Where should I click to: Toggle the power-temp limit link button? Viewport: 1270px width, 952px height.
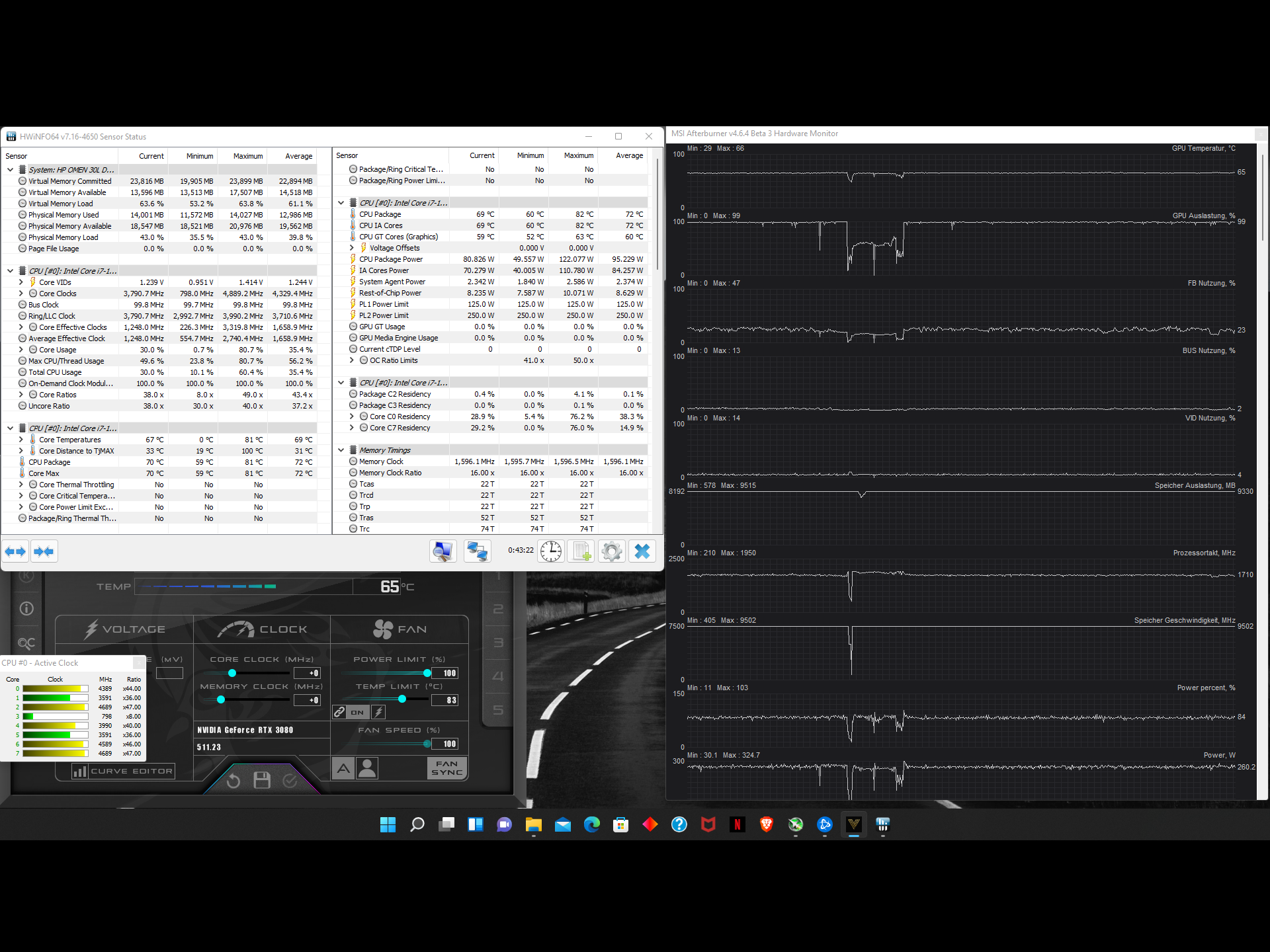coord(339,712)
